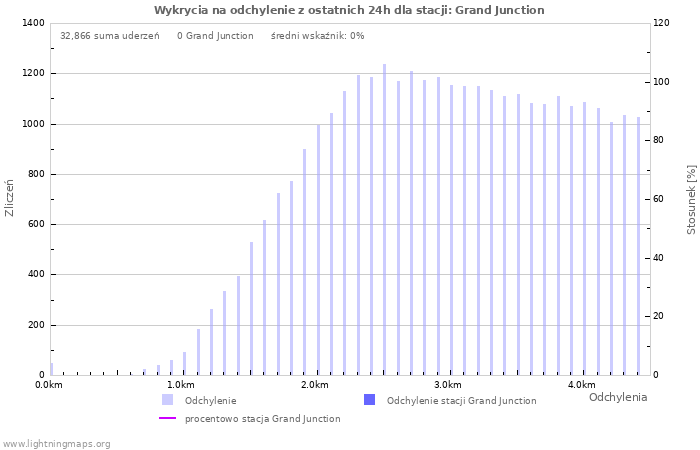Click the Stosunek [%] right axis title
Image resolution: width=700 pixels, height=450 pixels.
(x=690, y=200)
